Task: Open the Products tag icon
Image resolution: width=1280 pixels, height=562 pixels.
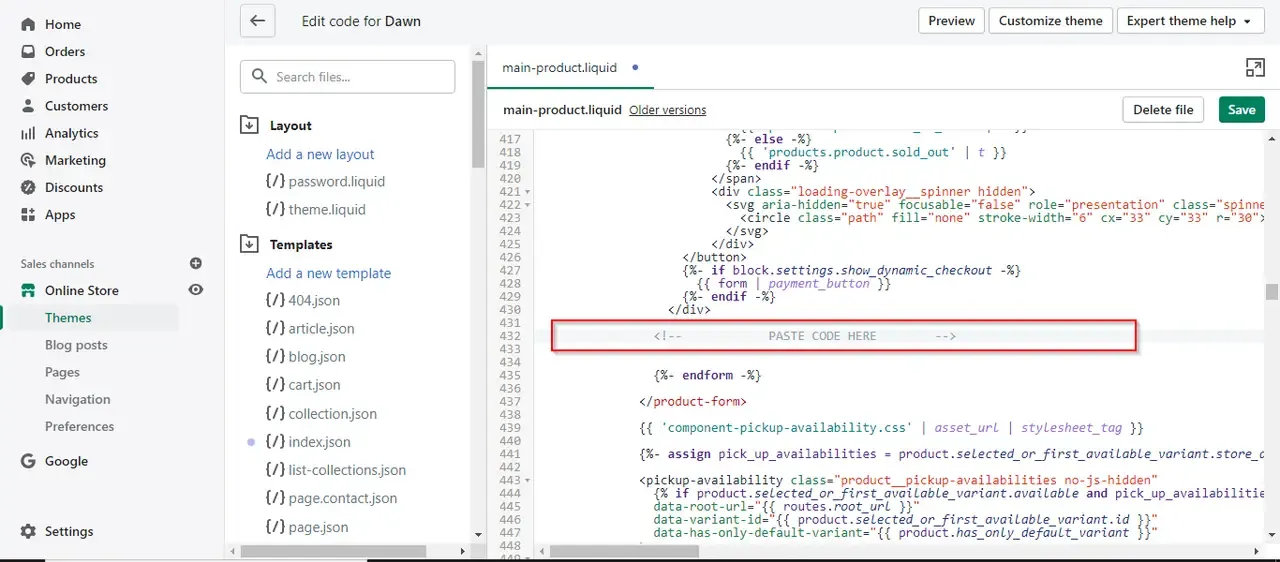Action: pyautogui.click(x=28, y=78)
